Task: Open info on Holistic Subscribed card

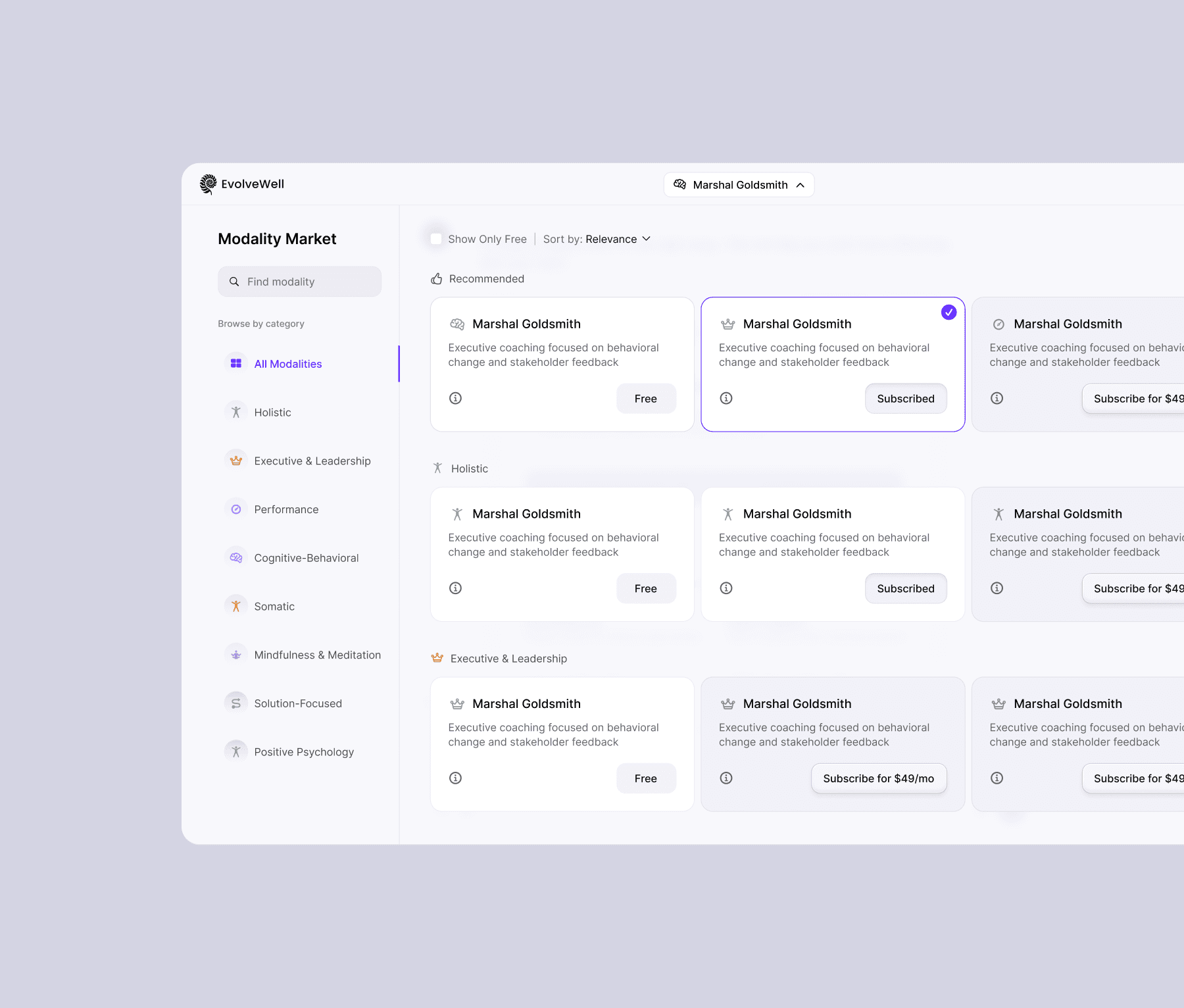Action: [x=726, y=588]
